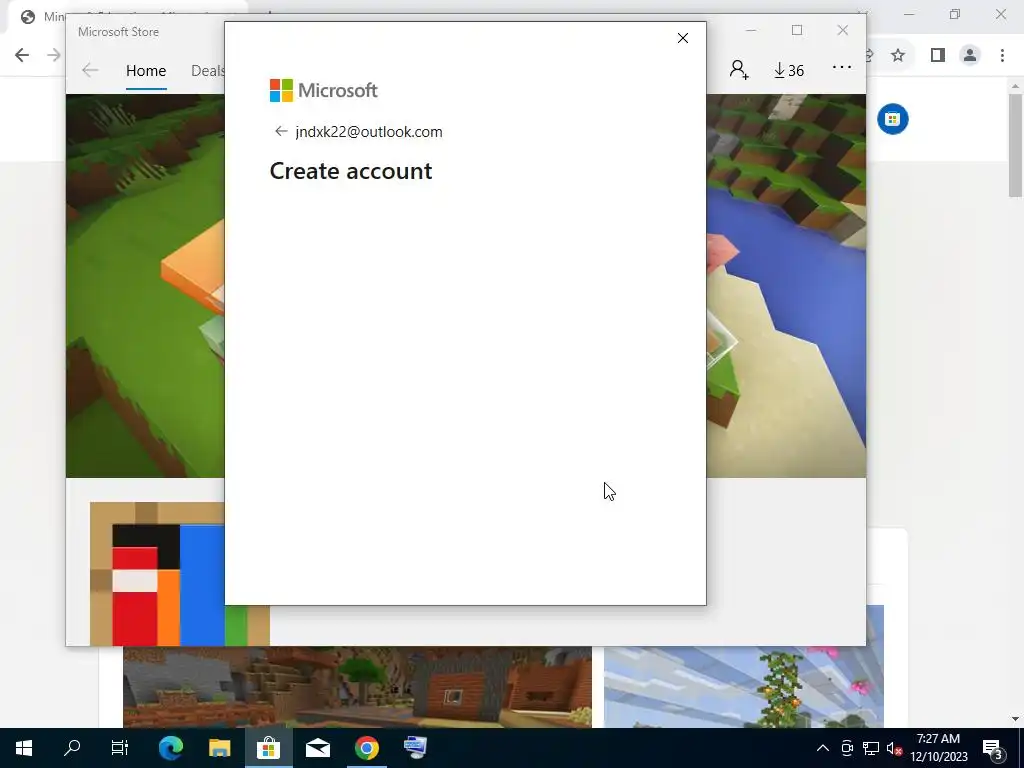The image size is (1024, 768).
Task: Open Chrome side panel
Action: 937,56
